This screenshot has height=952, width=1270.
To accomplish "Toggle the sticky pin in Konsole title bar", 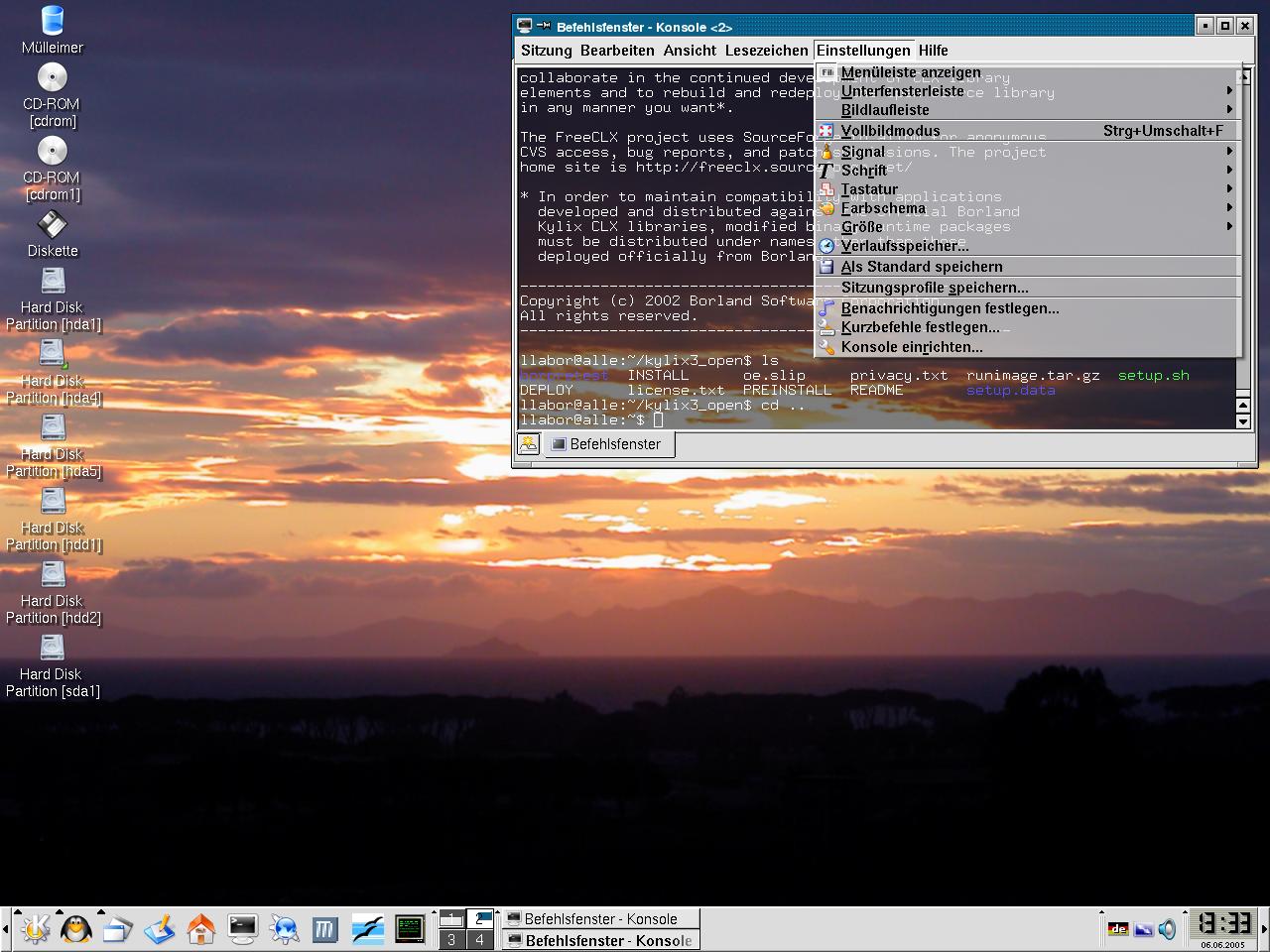I will point(545,27).
